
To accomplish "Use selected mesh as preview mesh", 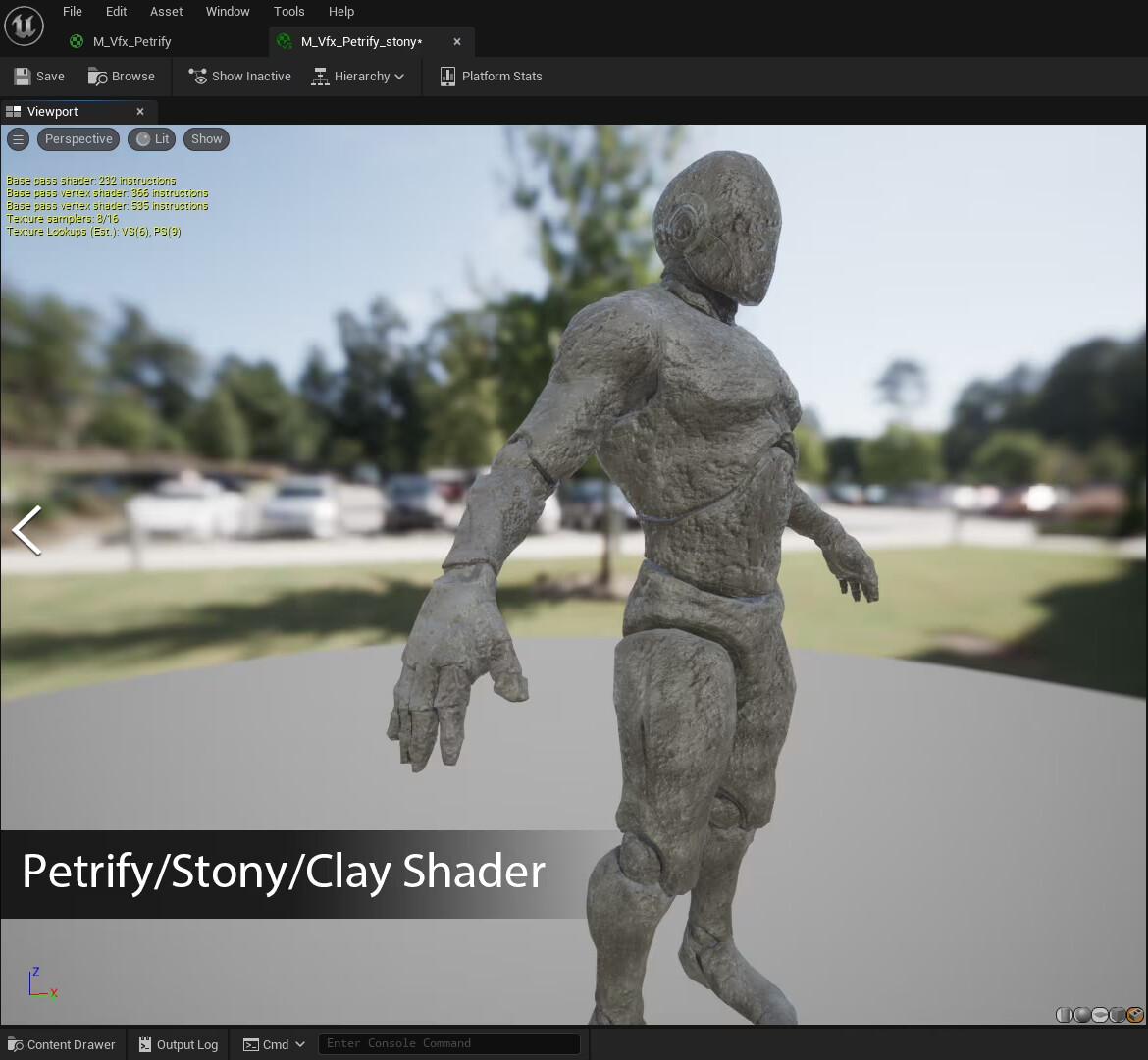I will coord(1135,1015).
